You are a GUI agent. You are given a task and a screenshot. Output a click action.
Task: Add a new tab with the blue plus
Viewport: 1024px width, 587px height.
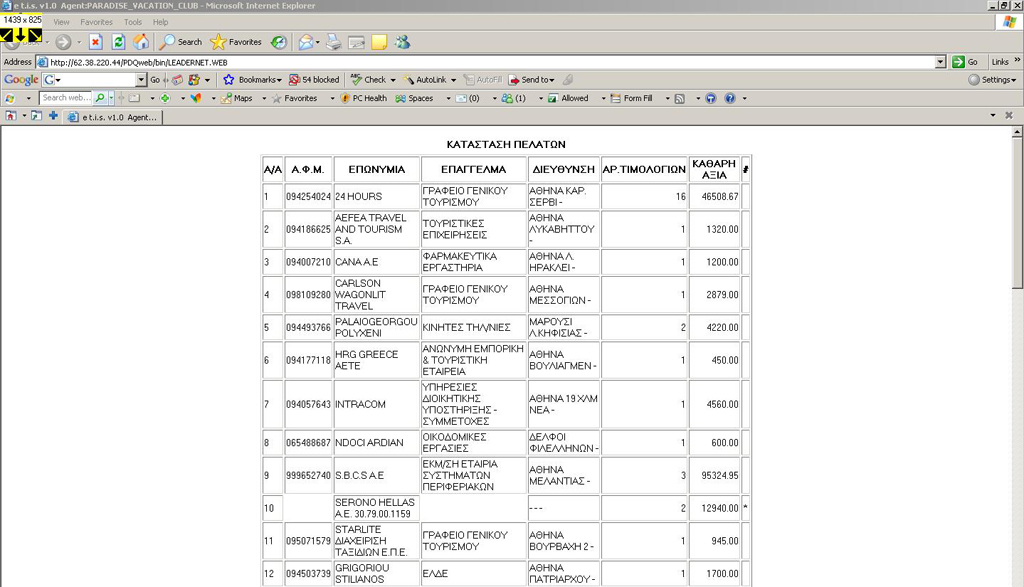click(53, 116)
